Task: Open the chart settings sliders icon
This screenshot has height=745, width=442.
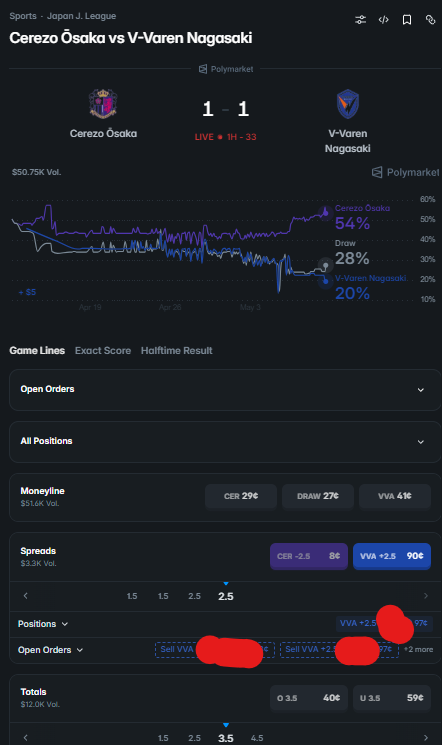Action: [x=361, y=19]
